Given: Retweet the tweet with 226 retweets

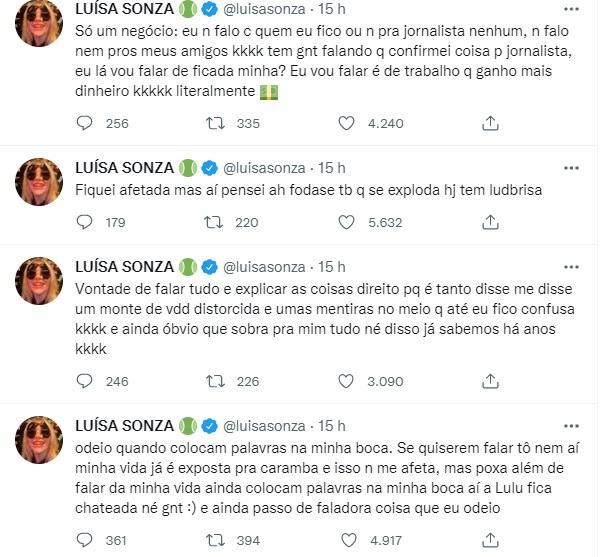Looking at the screenshot, I should pos(216,381).
